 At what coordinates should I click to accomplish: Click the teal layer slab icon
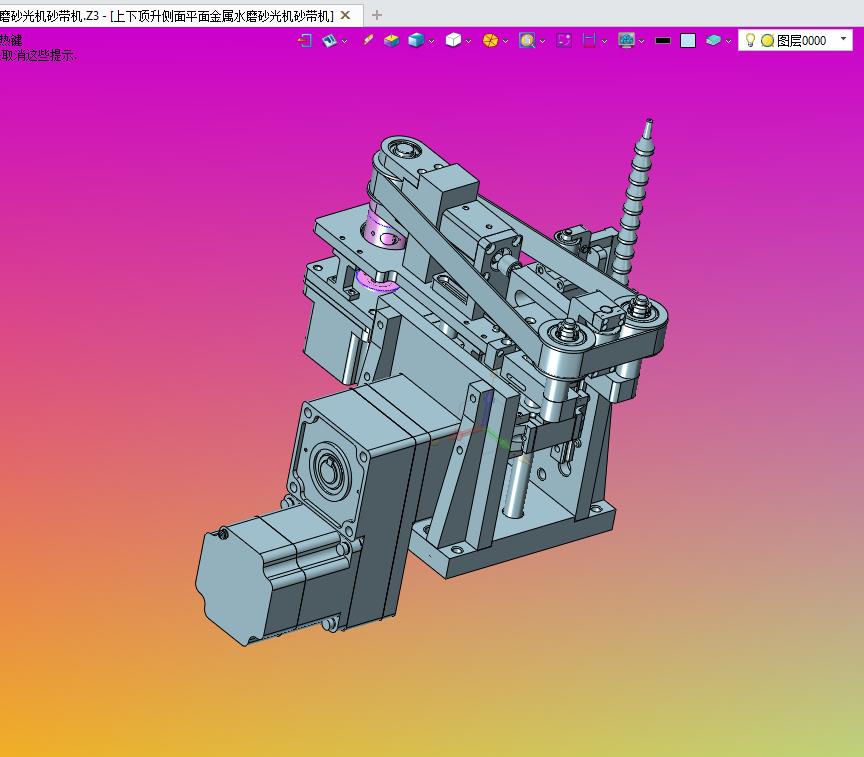pyautogui.click(x=713, y=40)
